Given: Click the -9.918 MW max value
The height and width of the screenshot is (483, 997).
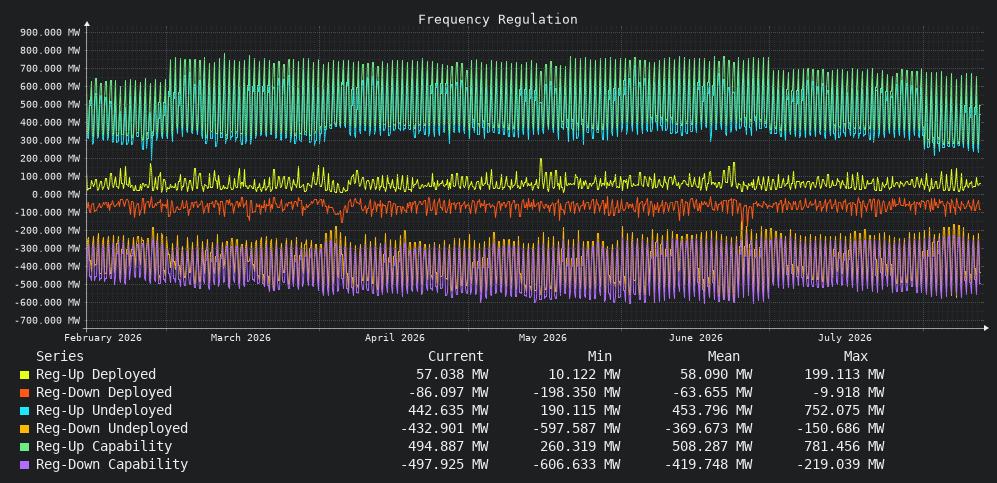Looking at the screenshot, I should pos(848,393).
